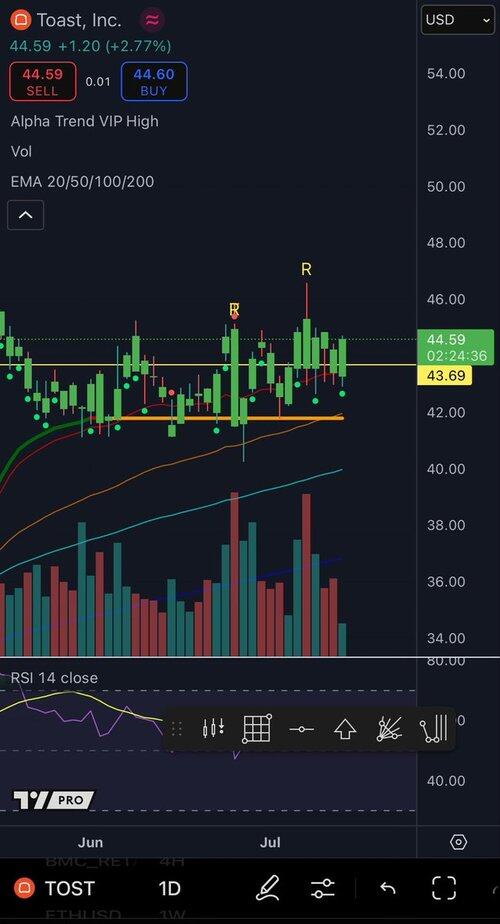This screenshot has height=924, width=500.
Task: Tap the Jun label on time axis
Action: click(x=90, y=842)
